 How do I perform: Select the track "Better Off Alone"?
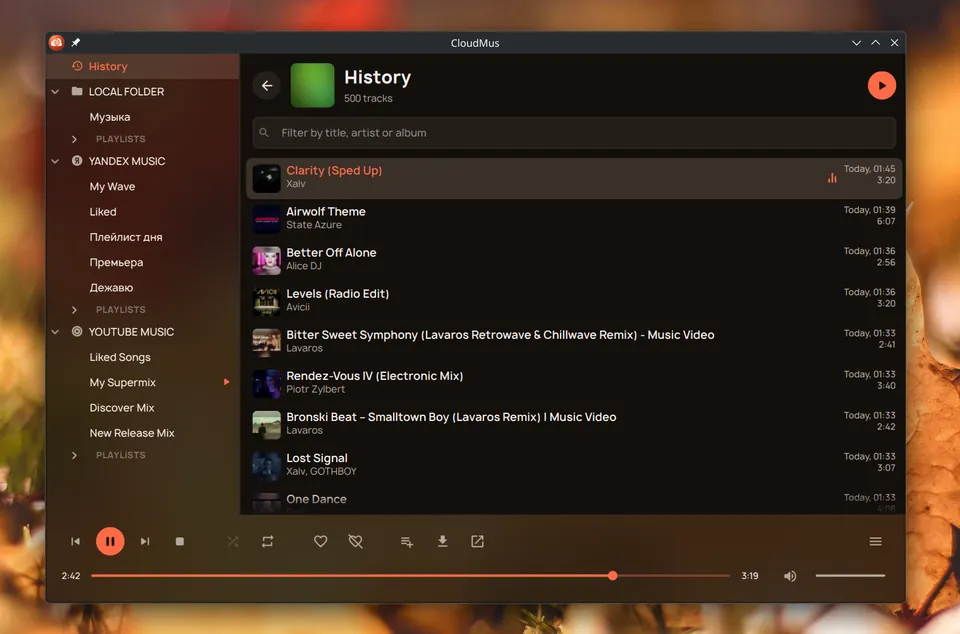point(574,260)
